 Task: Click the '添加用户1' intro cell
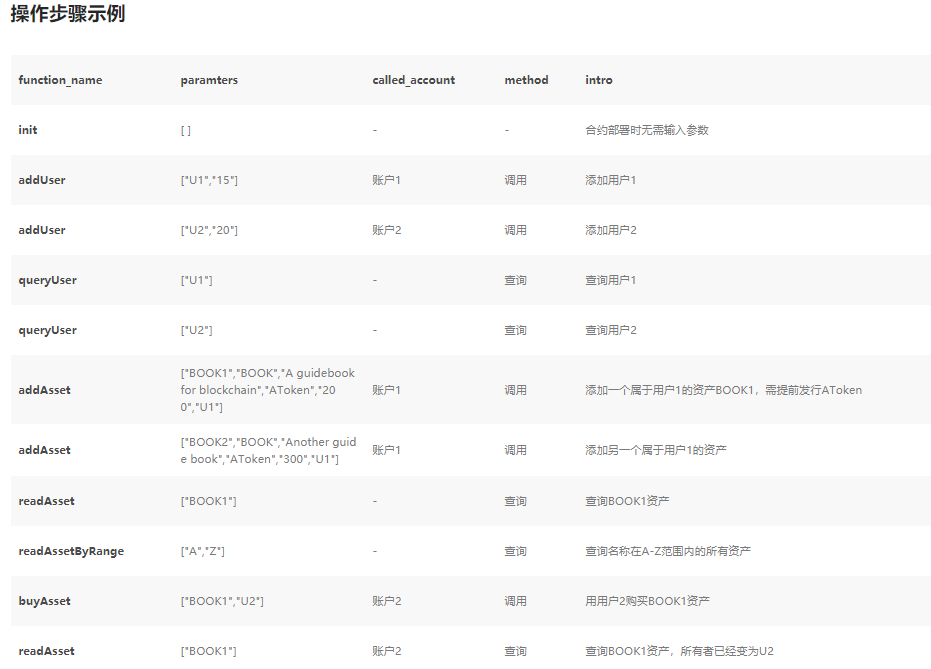tap(610, 180)
